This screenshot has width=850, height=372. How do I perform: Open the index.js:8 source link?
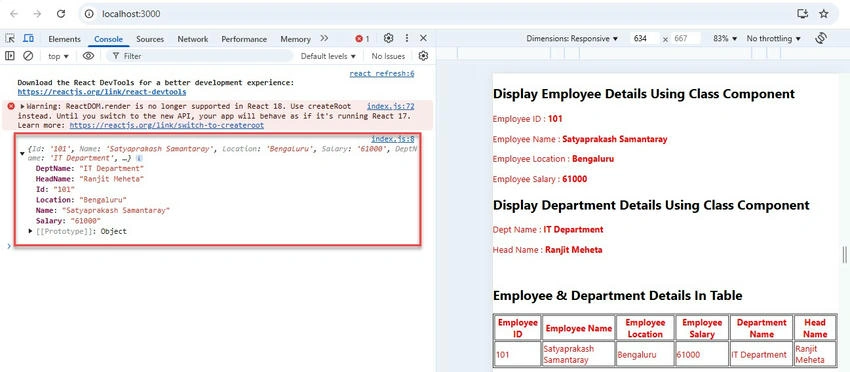point(392,139)
